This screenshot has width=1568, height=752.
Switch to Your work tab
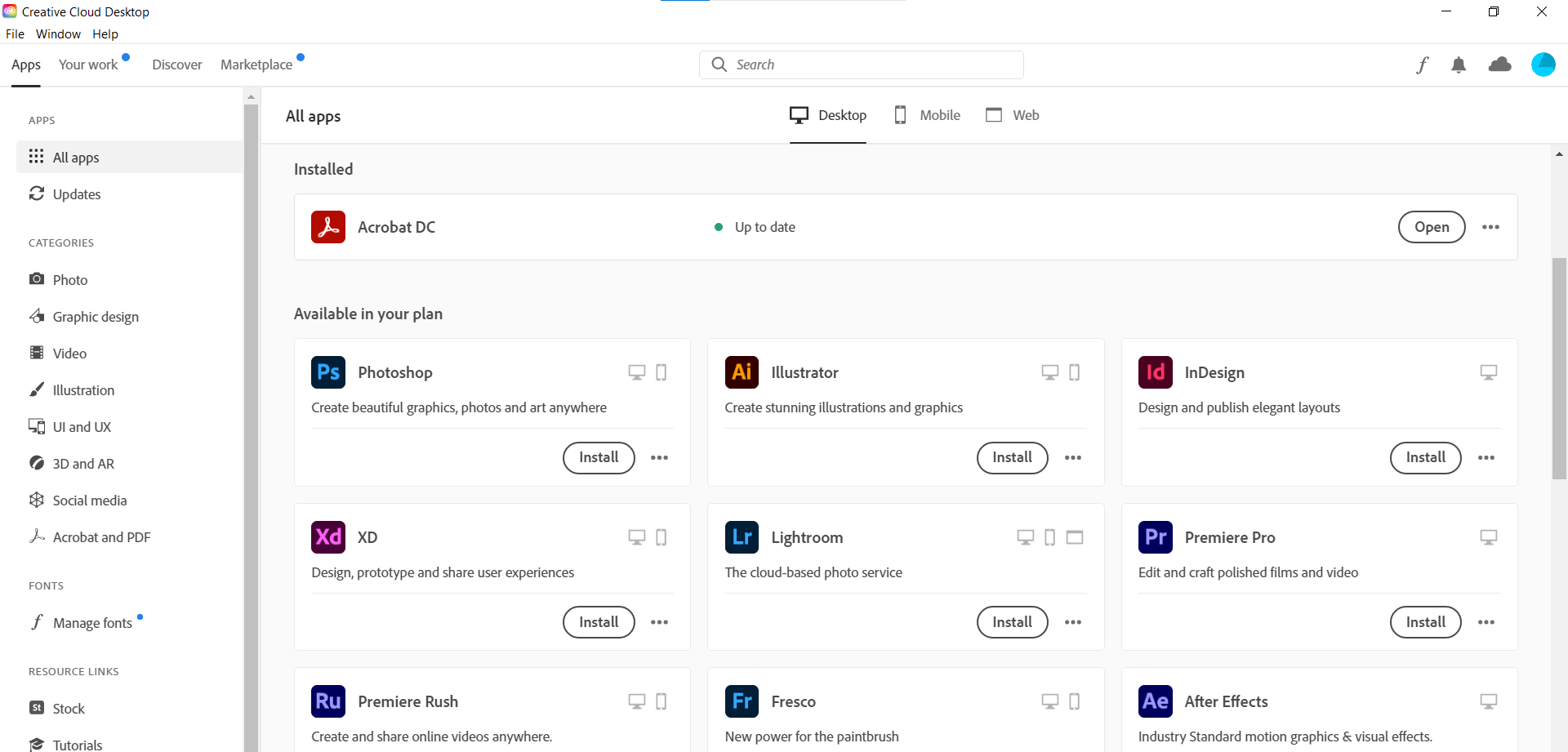(88, 65)
